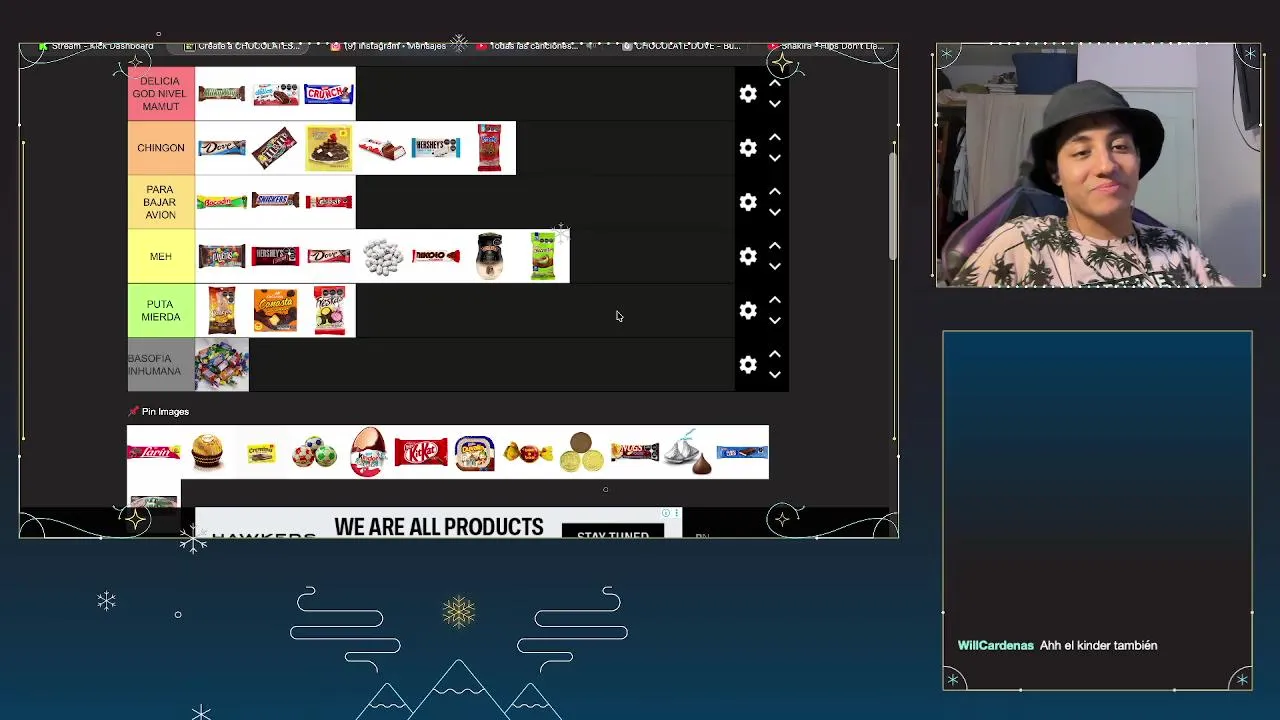Click the DELICIA GOD NIVEL MAMUT tier label
This screenshot has width=1280, height=720.
(x=161, y=94)
